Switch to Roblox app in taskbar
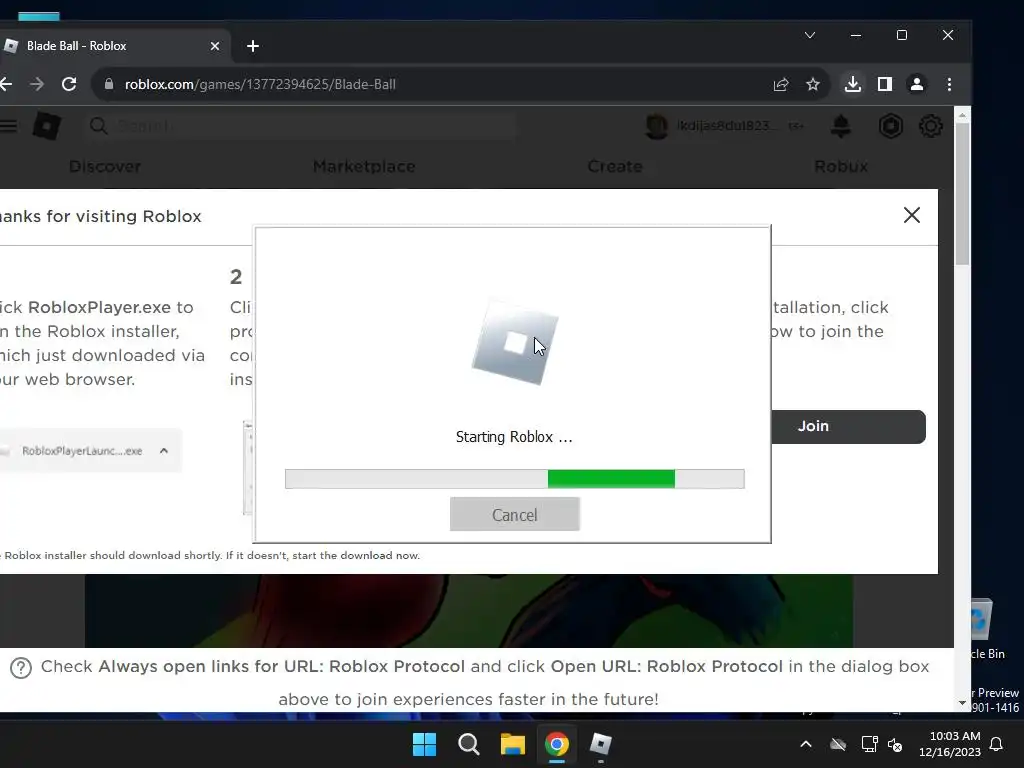The height and width of the screenshot is (768, 1024). click(x=601, y=744)
